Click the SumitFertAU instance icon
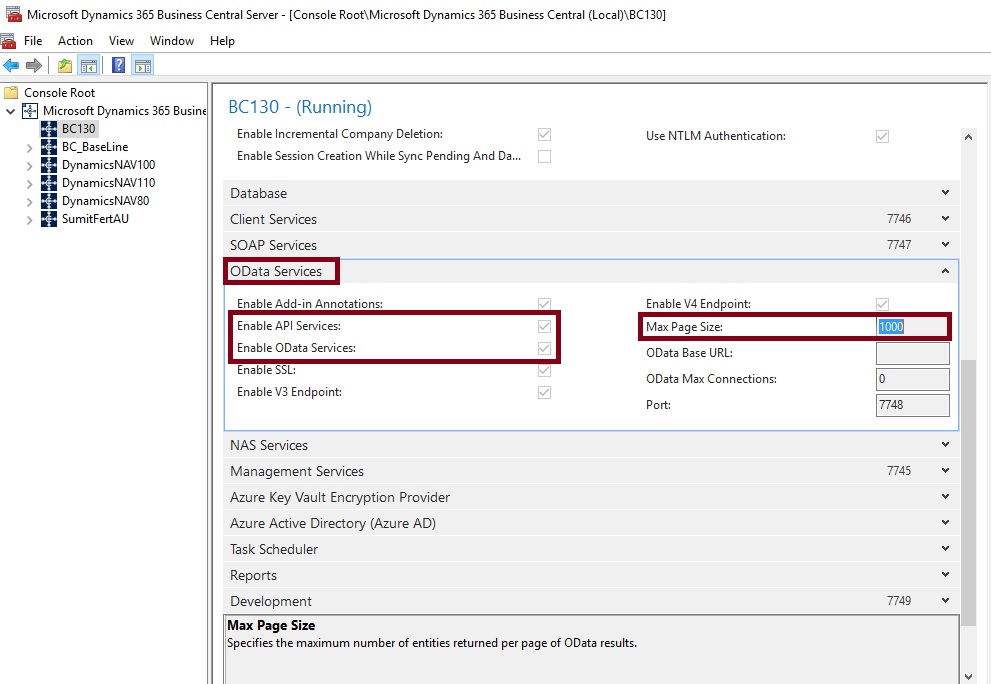Image resolution: width=991 pixels, height=684 pixels. click(x=49, y=219)
